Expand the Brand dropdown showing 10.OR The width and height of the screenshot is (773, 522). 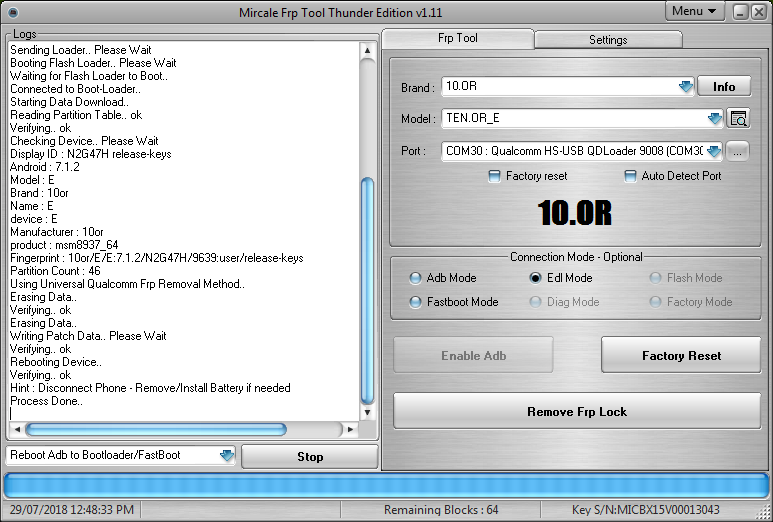pyautogui.click(x=685, y=86)
